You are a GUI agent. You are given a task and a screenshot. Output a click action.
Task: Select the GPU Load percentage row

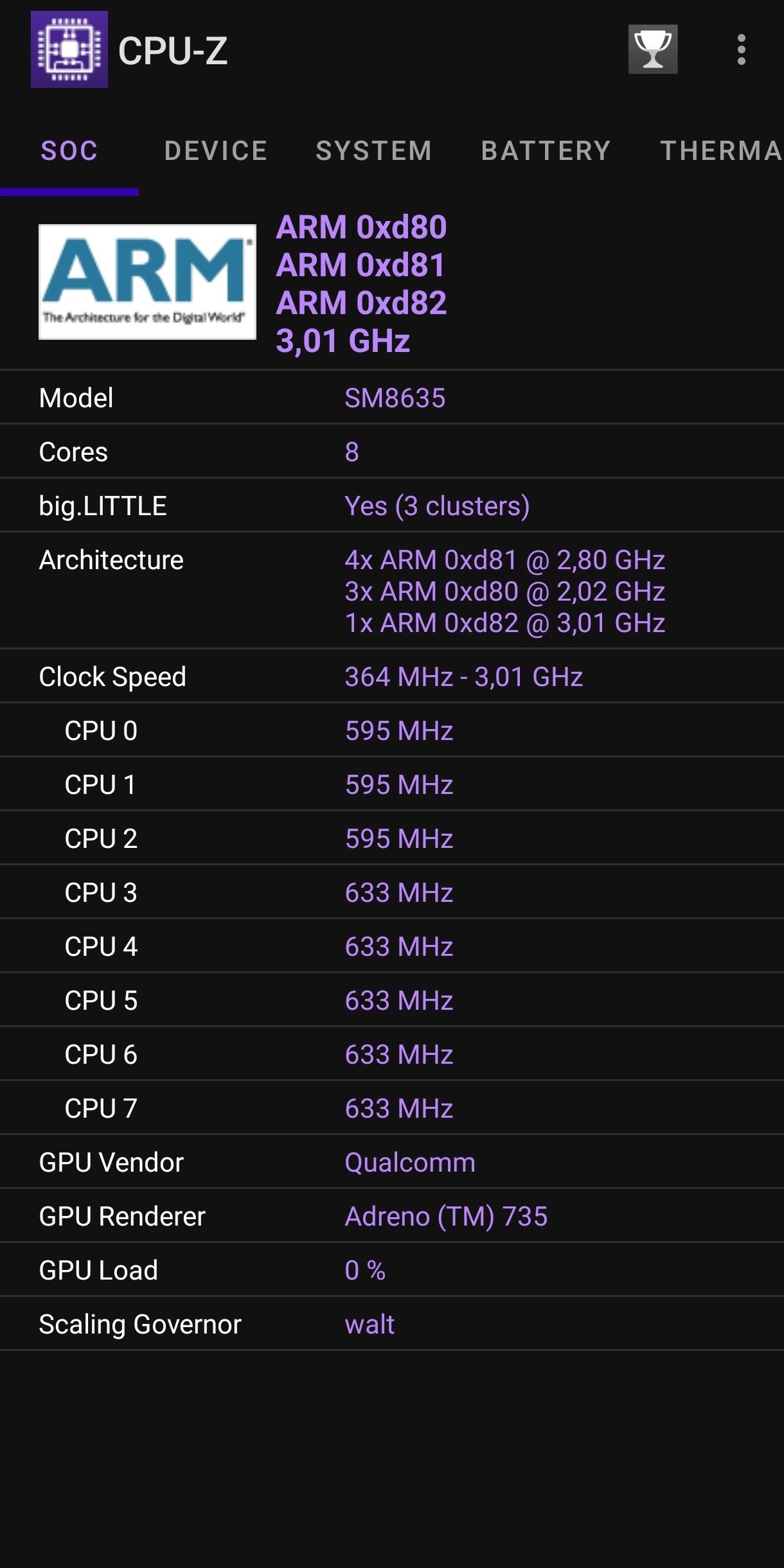(365, 1269)
